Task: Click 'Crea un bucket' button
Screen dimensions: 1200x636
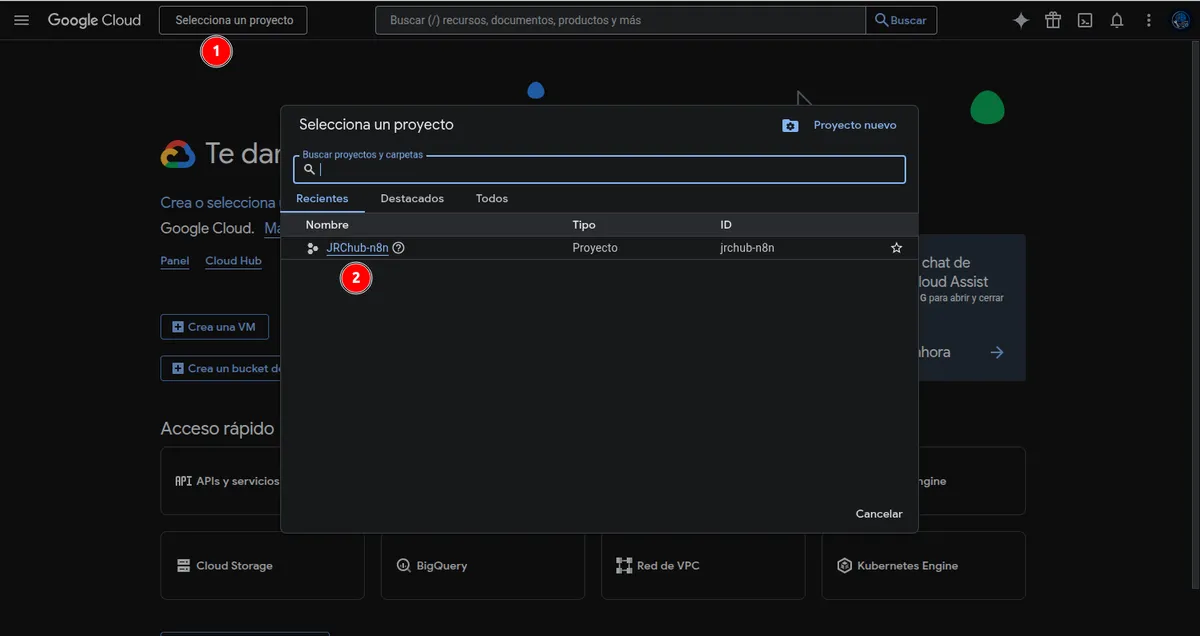Action: tap(221, 368)
